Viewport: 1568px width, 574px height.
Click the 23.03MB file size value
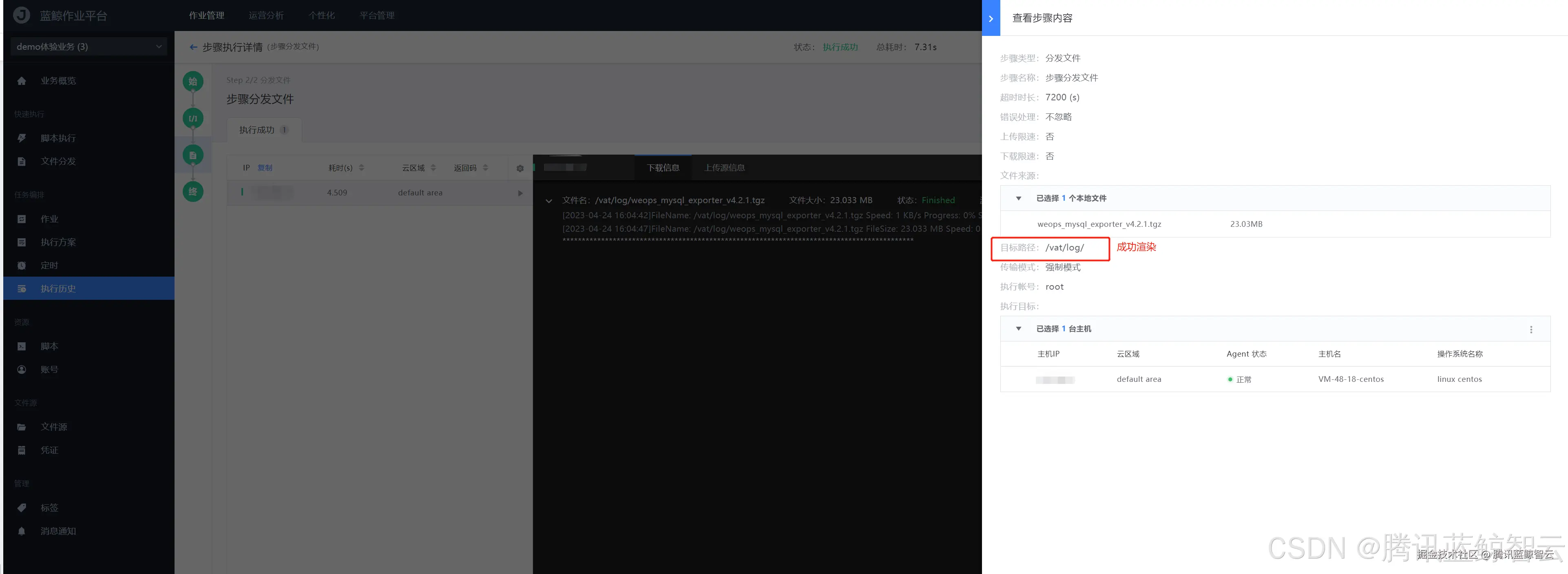(x=1246, y=225)
